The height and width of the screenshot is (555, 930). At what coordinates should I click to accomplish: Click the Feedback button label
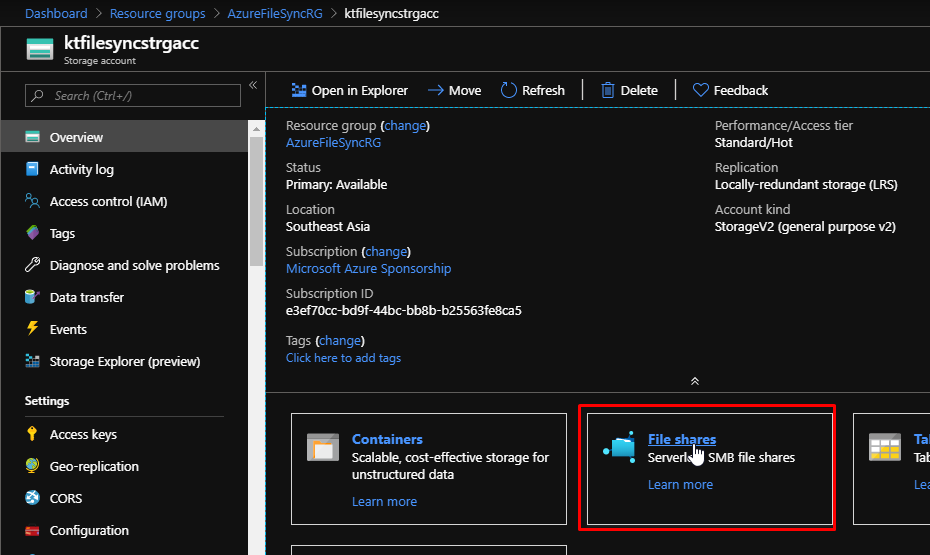pos(740,90)
